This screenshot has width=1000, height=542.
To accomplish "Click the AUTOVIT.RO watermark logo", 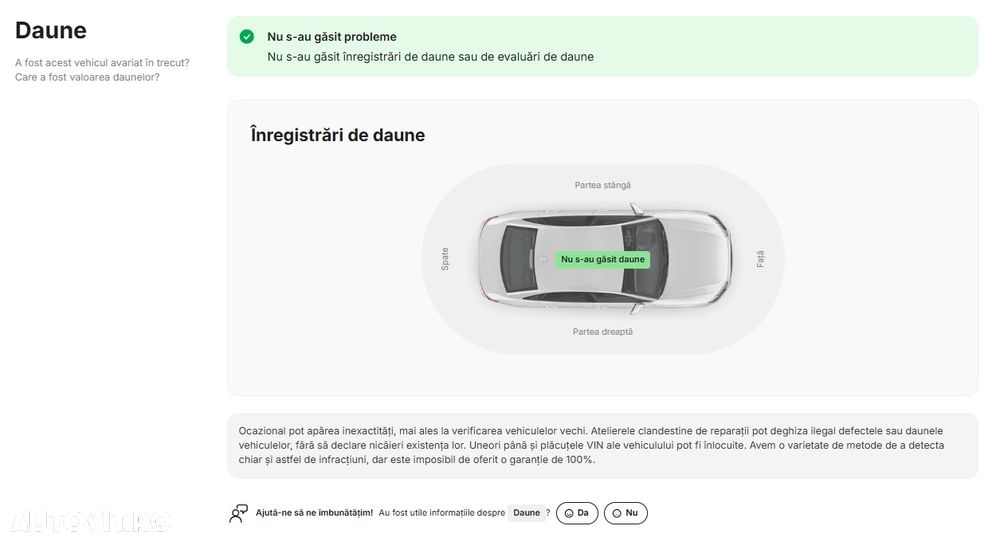I will (90, 521).
